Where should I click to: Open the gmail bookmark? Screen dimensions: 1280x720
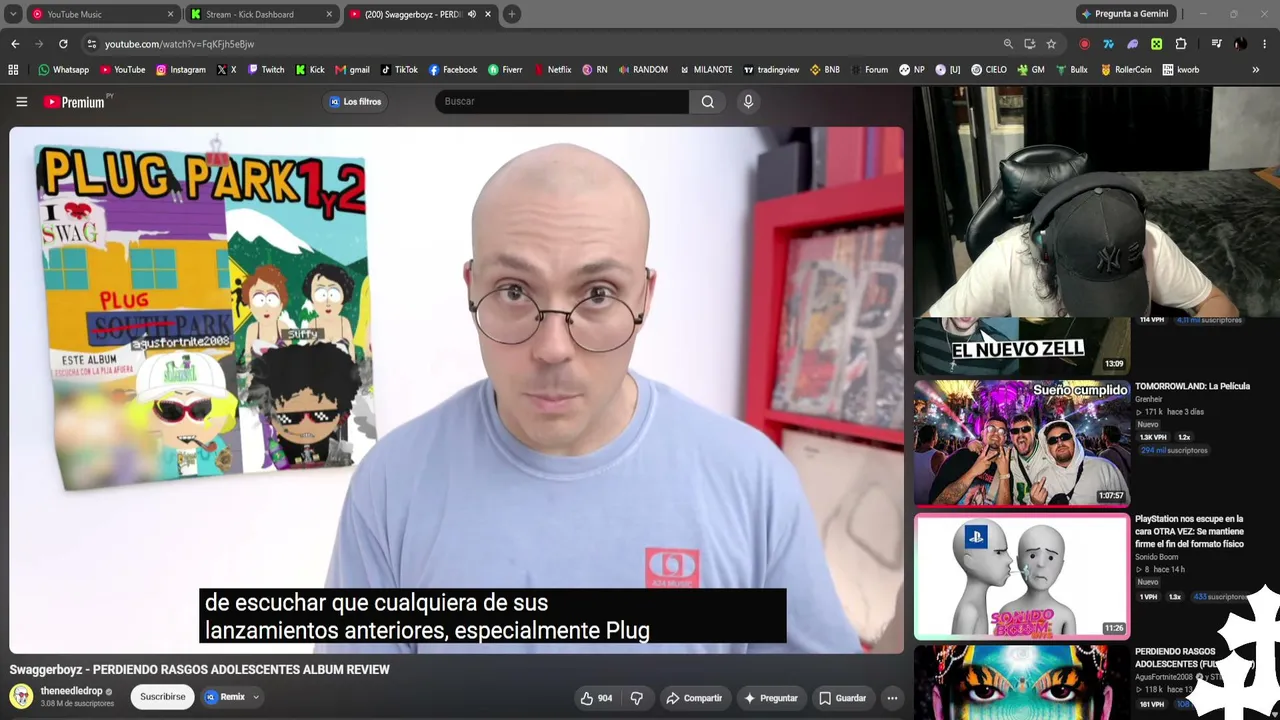[x=352, y=70]
